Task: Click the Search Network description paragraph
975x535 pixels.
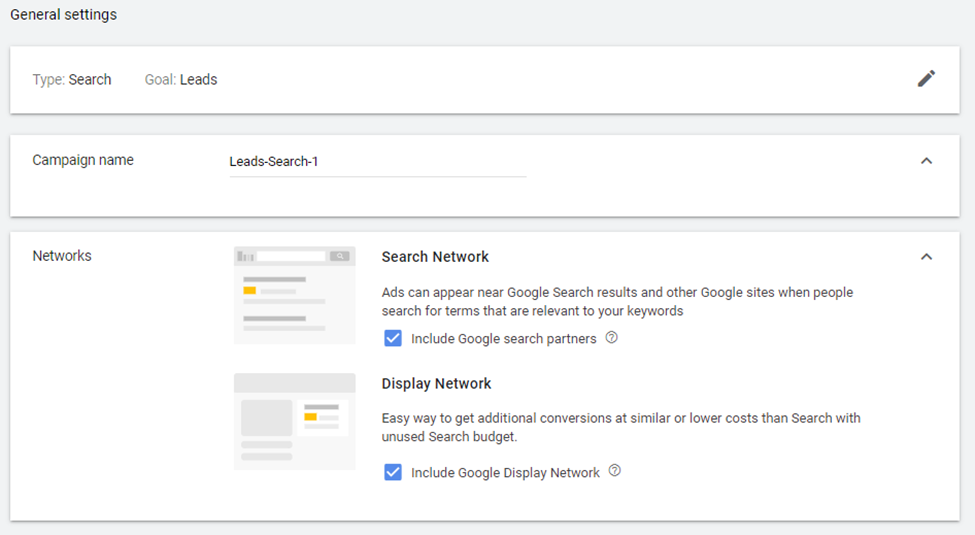Action: pos(617,302)
